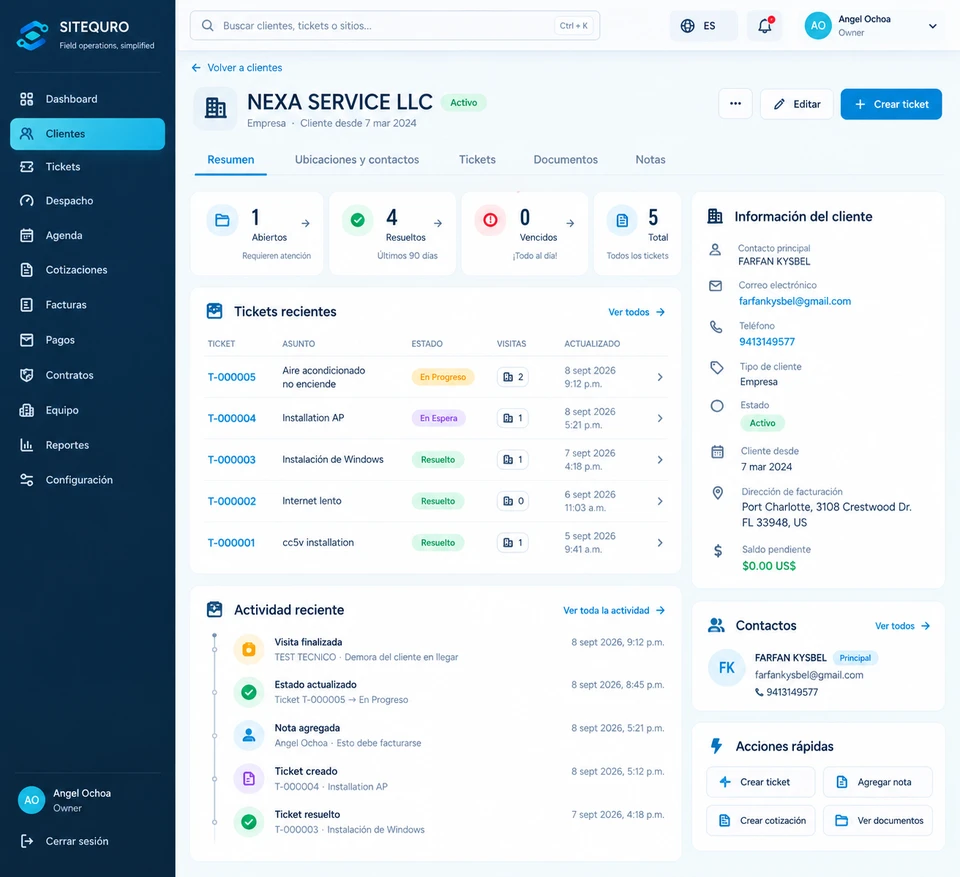Click the Nota agregada person icon
The image size is (960, 877).
(249, 735)
